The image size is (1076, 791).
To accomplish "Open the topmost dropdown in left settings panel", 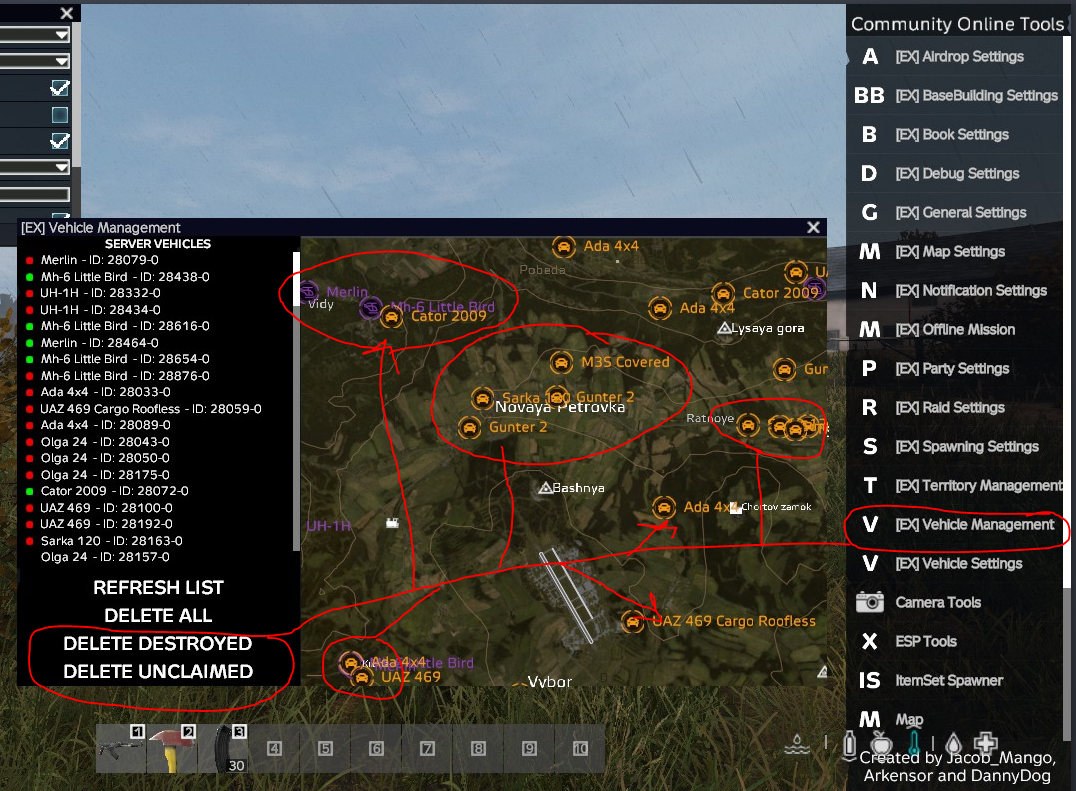I will [x=34, y=34].
